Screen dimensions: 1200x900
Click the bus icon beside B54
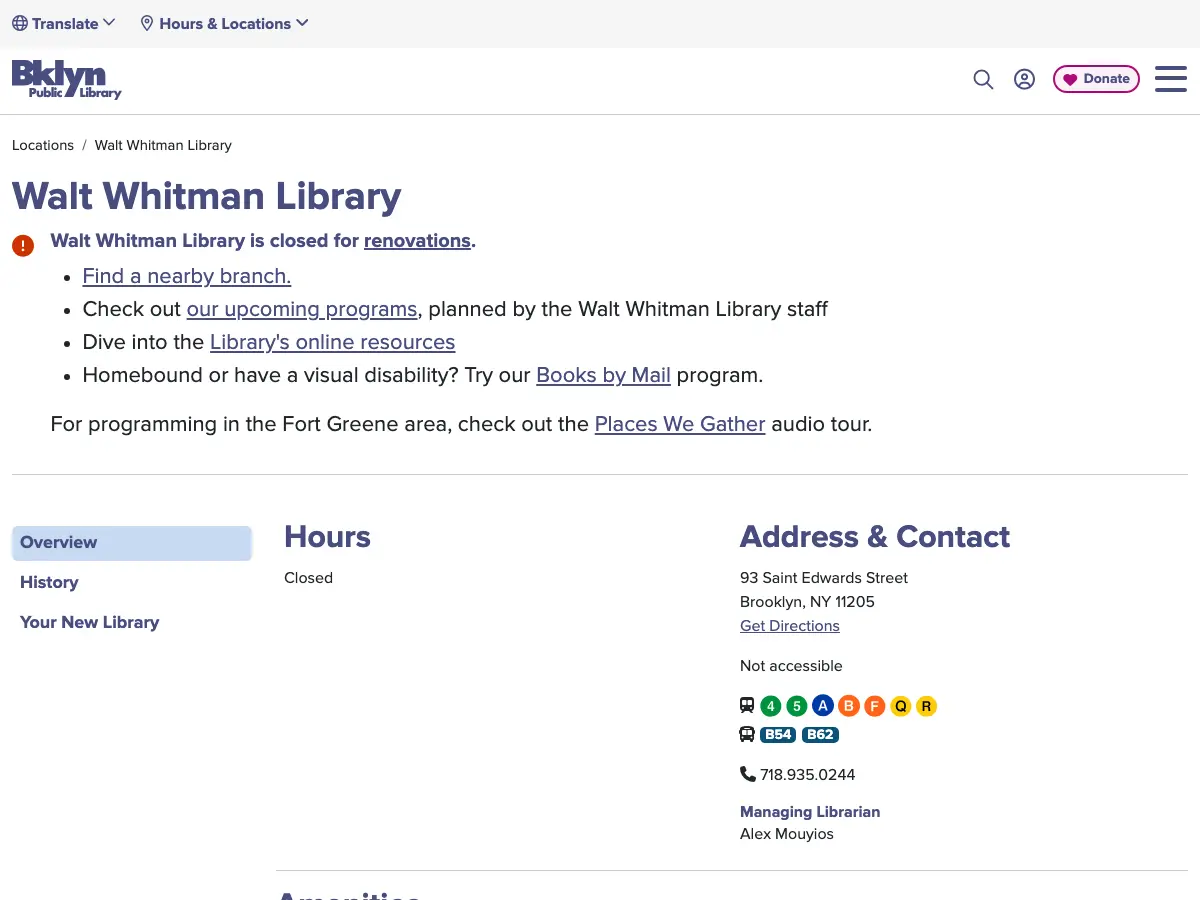tap(747, 734)
